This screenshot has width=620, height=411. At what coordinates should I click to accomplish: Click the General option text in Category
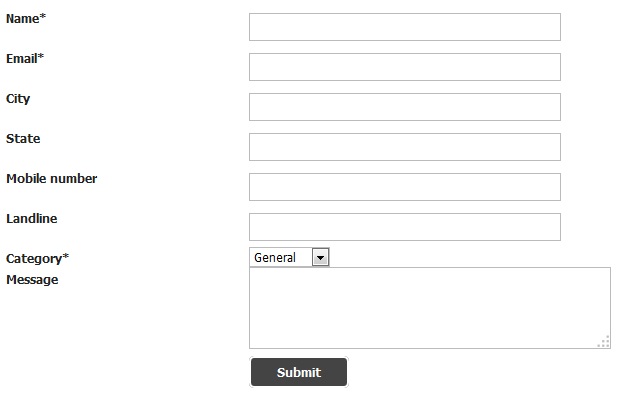(x=275, y=258)
